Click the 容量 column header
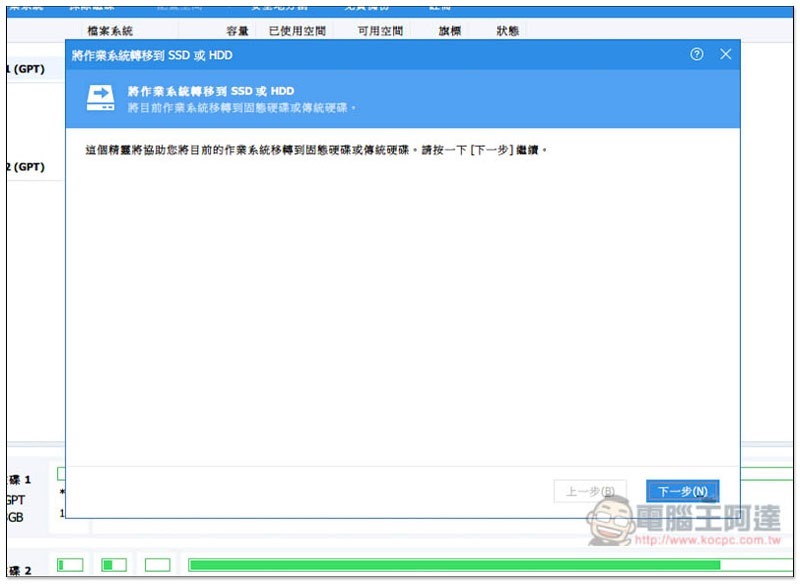Screen dimensions: 800x584 (237, 31)
